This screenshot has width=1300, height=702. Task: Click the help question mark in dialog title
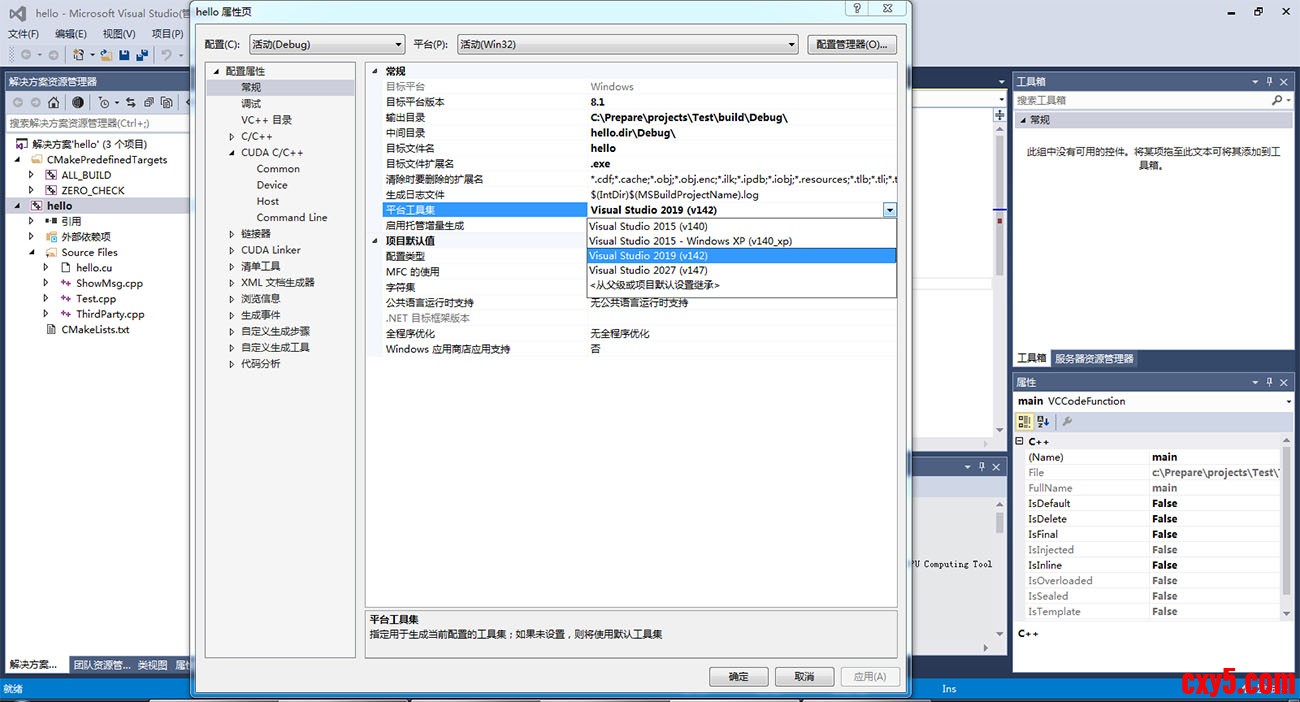click(x=857, y=9)
